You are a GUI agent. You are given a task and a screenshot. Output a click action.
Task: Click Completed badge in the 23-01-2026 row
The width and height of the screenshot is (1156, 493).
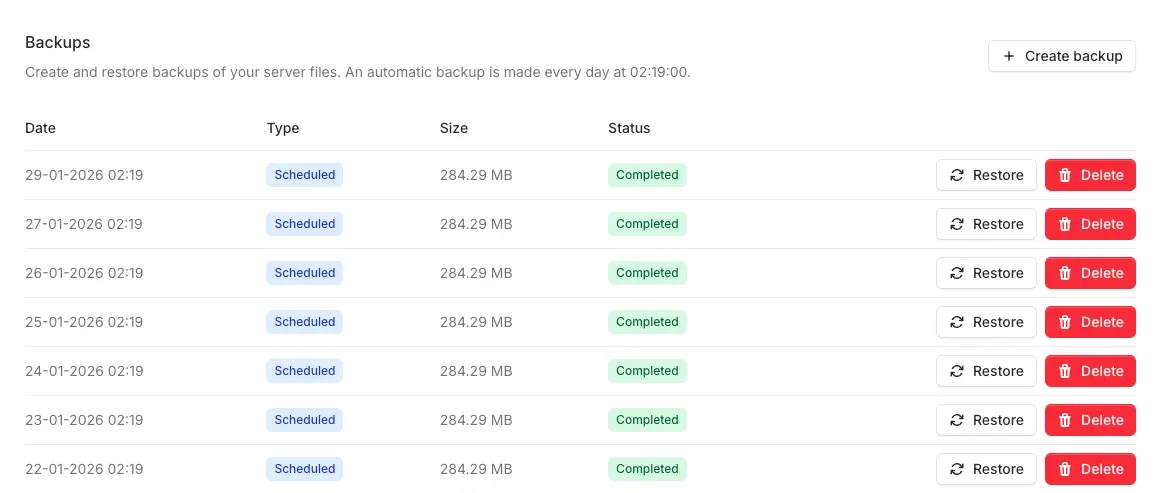[x=647, y=420]
